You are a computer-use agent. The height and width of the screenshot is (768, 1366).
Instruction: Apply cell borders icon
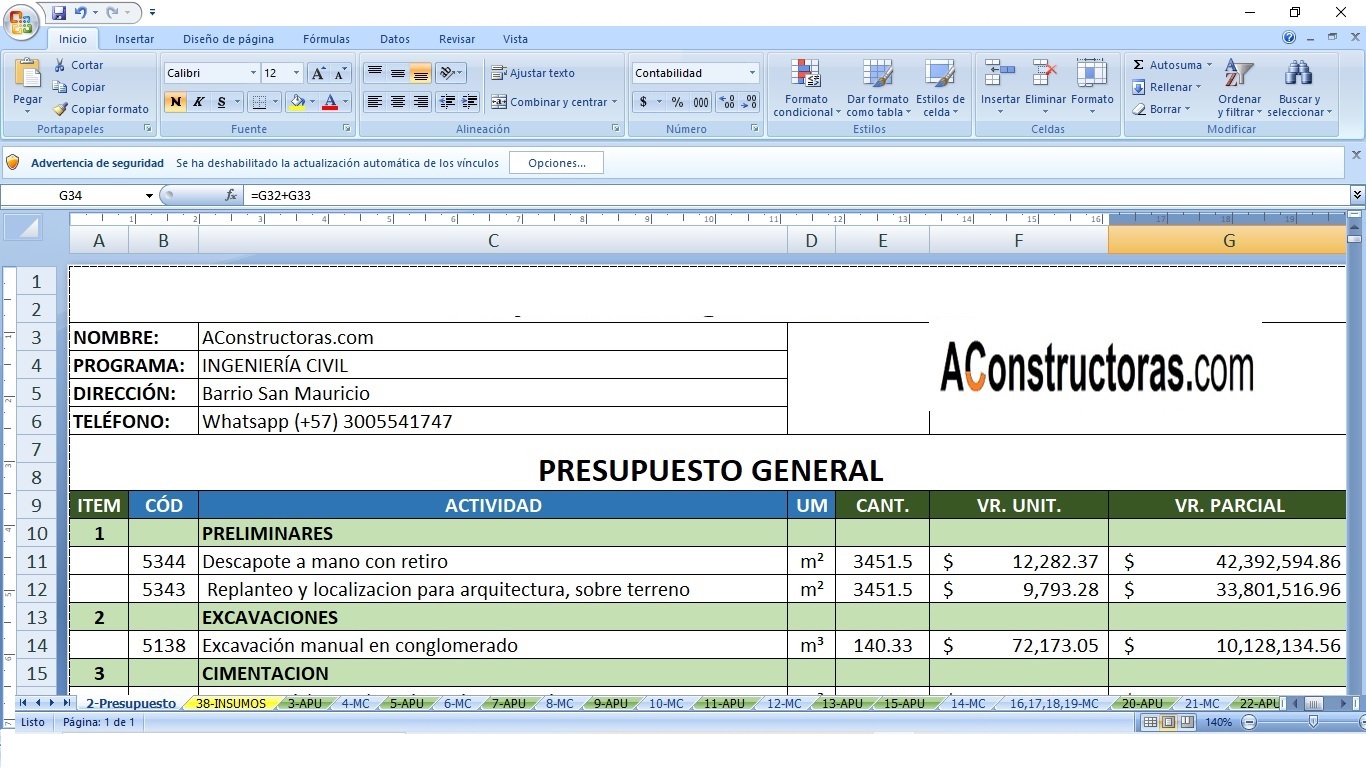pos(258,102)
